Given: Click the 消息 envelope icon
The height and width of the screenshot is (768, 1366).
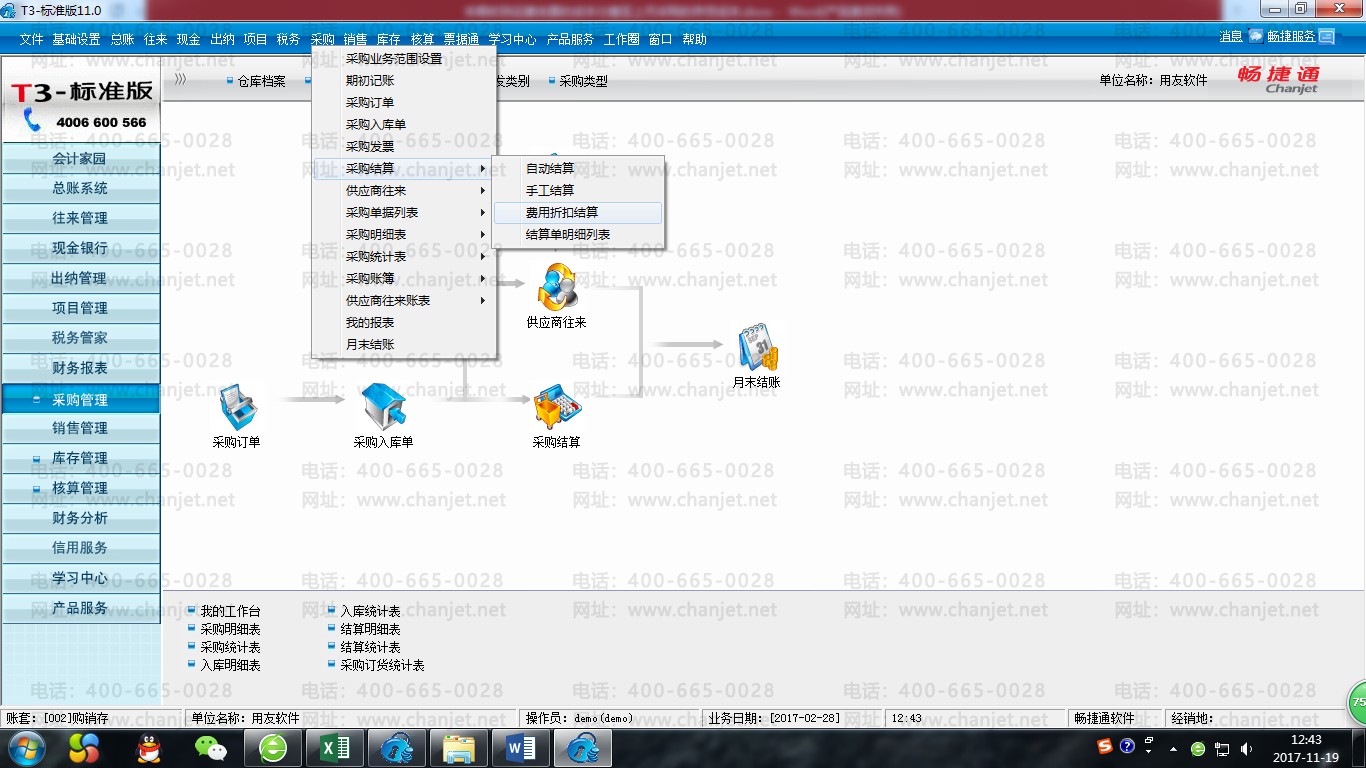Looking at the screenshot, I should click(1255, 37).
